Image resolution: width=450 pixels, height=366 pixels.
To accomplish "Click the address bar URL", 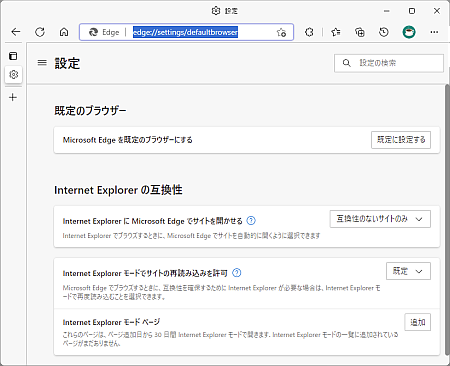I will [x=185, y=32].
